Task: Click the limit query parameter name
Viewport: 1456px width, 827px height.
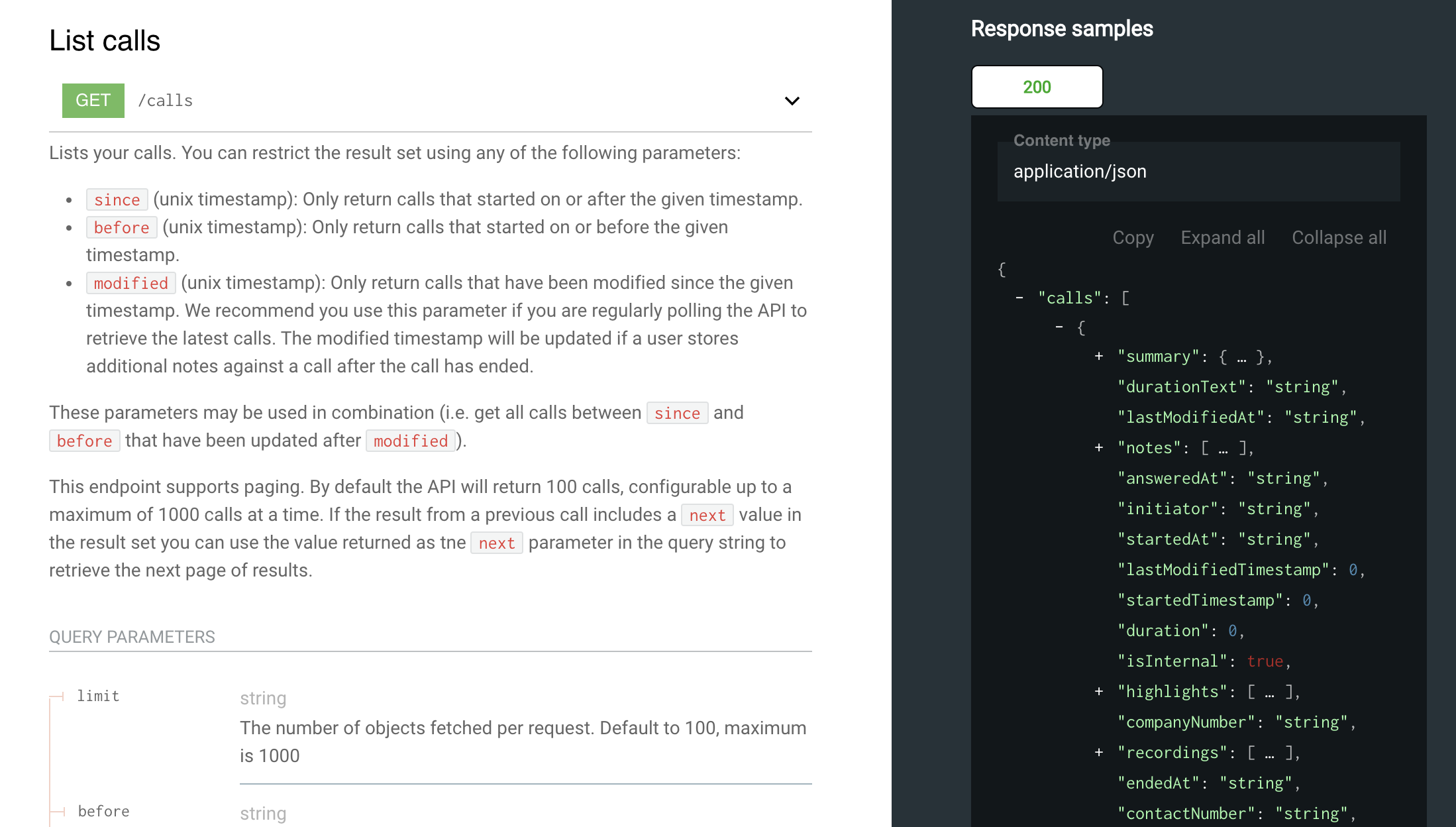Action: (98, 696)
